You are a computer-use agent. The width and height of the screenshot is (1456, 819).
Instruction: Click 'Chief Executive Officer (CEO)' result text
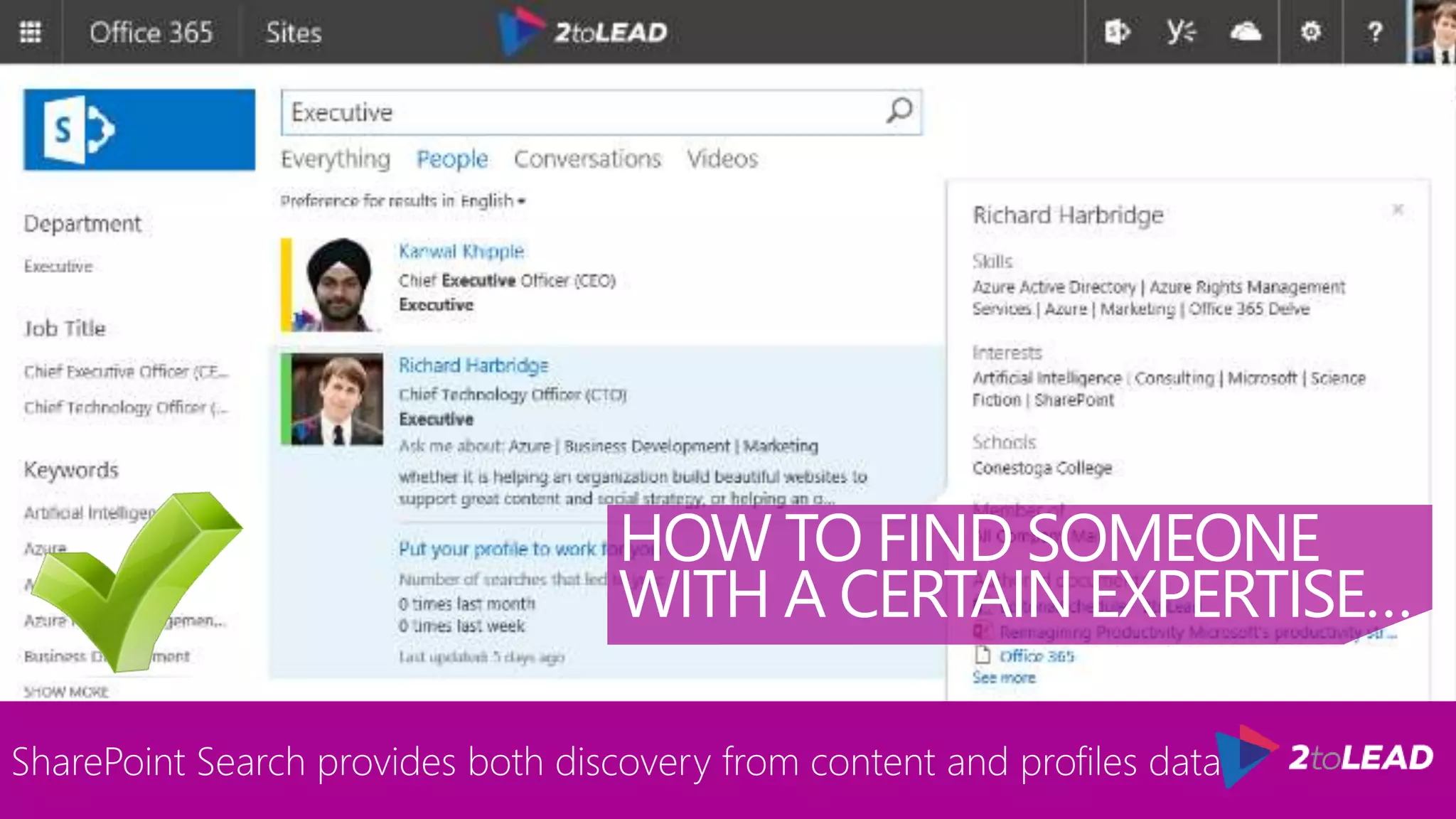(x=508, y=281)
